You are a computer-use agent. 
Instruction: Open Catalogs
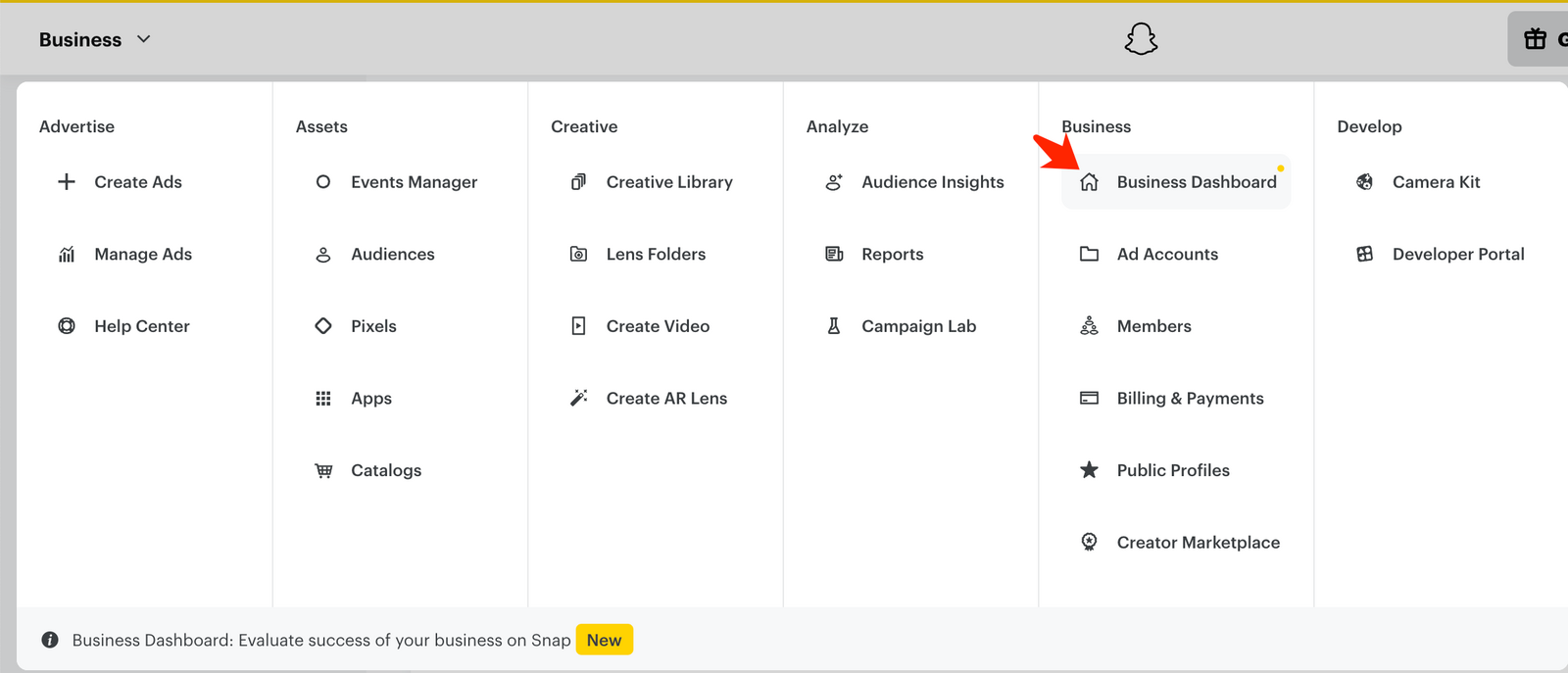pyautogui.click(x=386, y=471)
